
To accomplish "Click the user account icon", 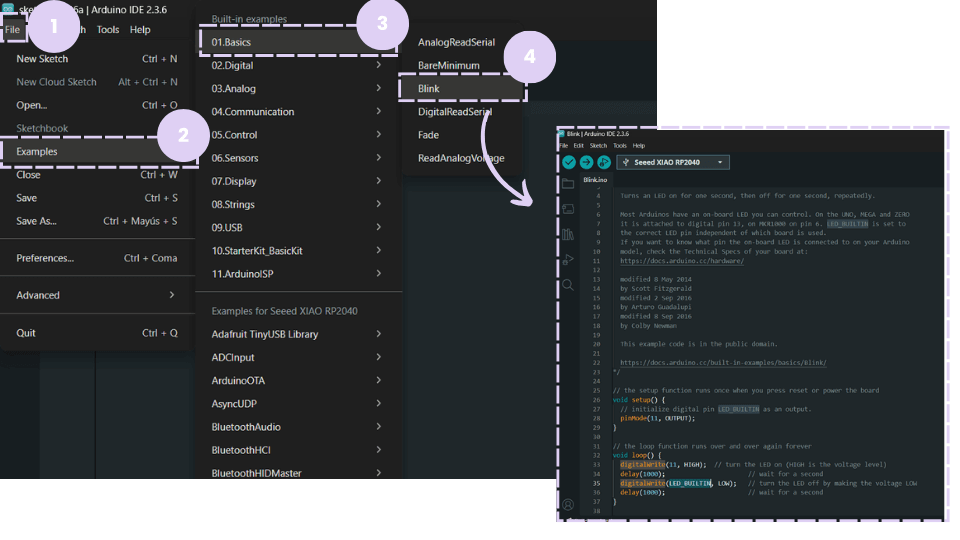I will coord(568,505).
